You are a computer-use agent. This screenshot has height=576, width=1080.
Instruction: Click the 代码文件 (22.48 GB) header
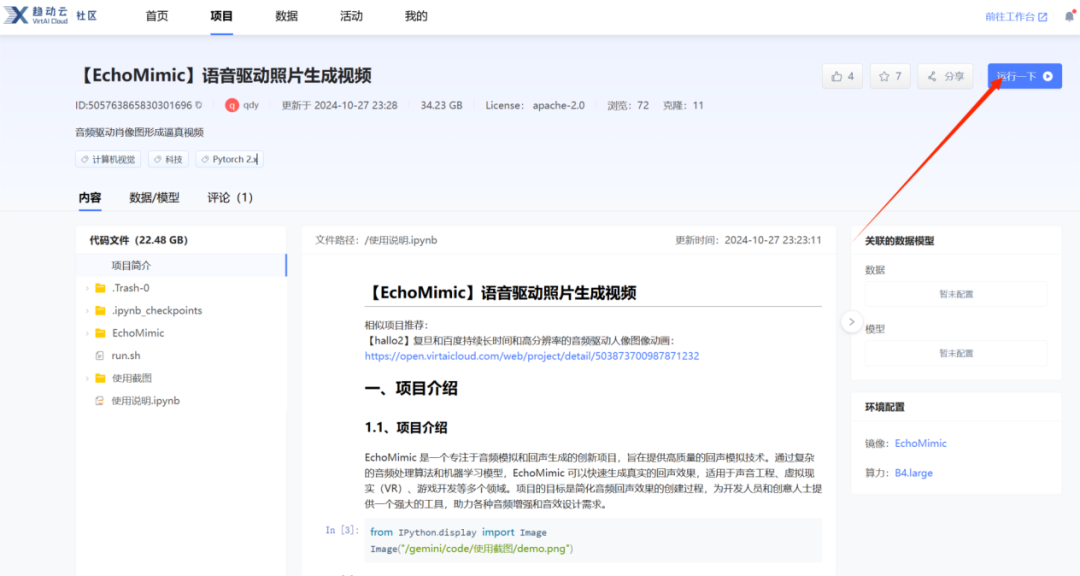138,240
